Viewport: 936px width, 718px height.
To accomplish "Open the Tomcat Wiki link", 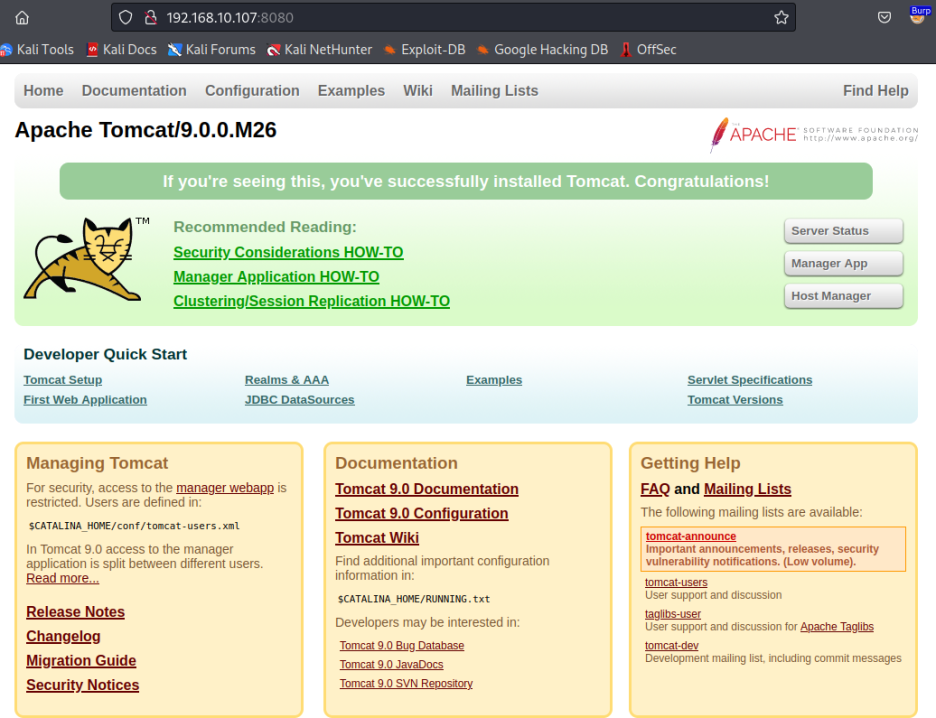I will click(377, 538).
